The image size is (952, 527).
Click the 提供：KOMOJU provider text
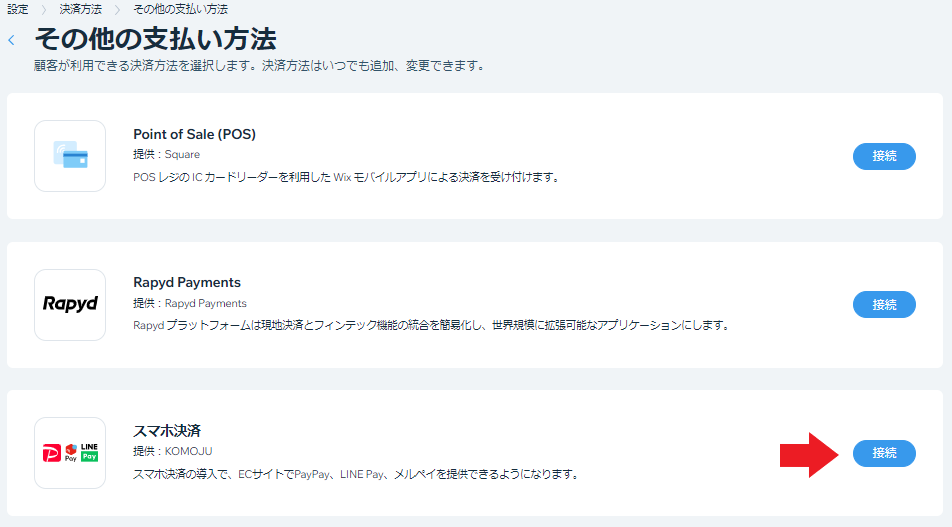pyautogui.click(x=172, y=451)
